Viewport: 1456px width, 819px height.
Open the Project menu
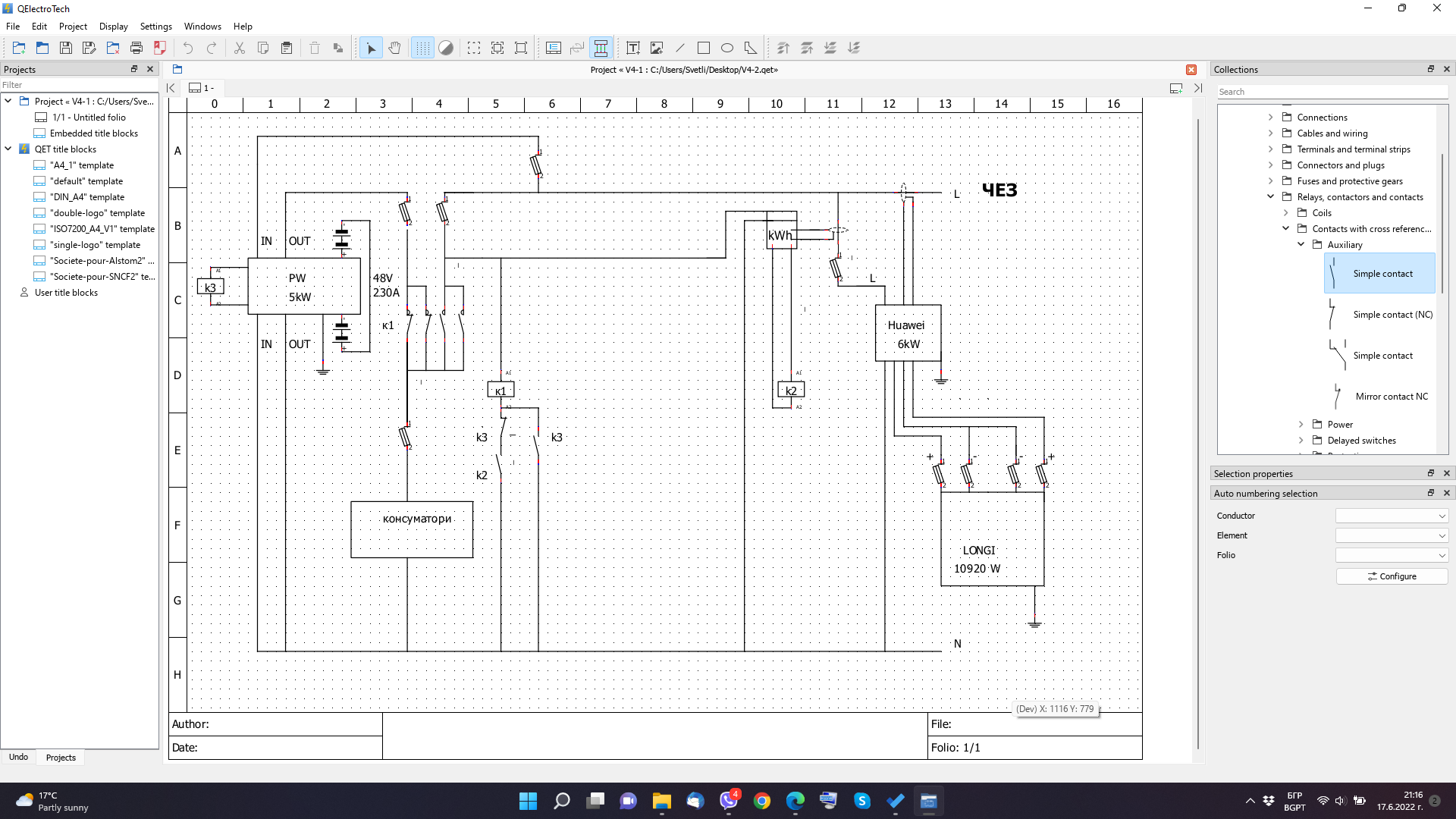[73, 27]
